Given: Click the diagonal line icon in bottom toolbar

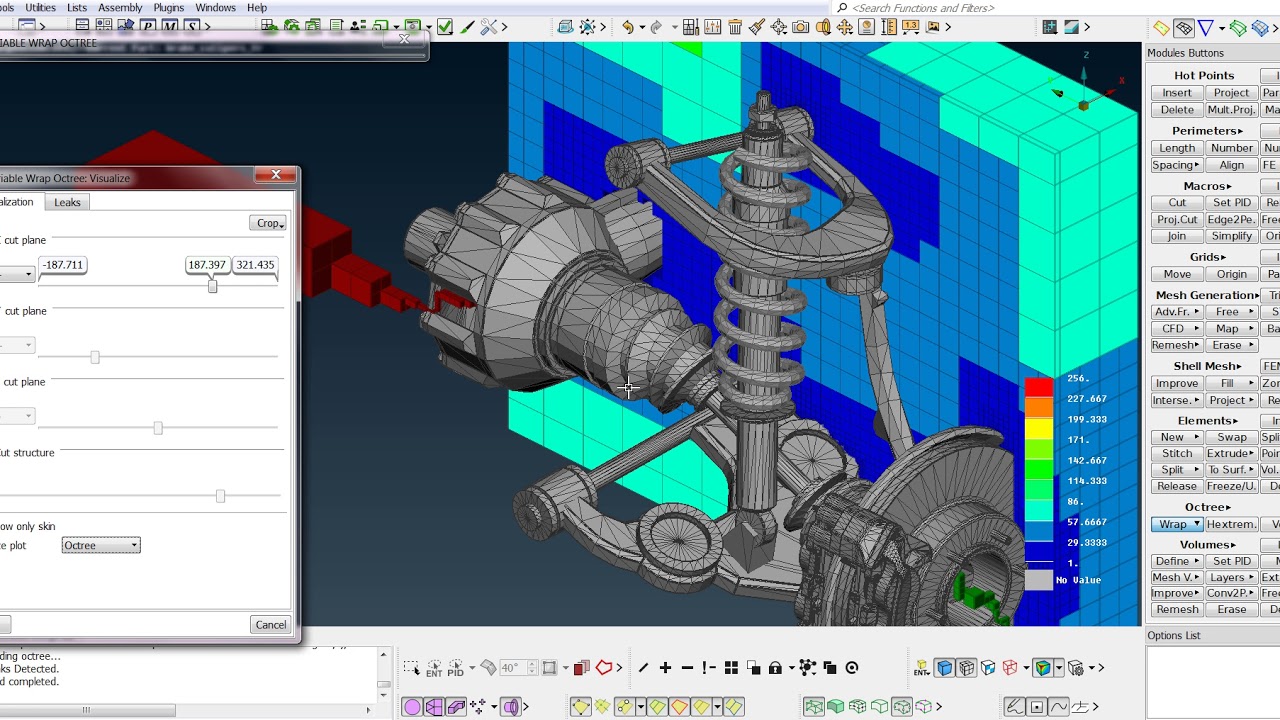Looking at the screenshot, I should (643, 668).
